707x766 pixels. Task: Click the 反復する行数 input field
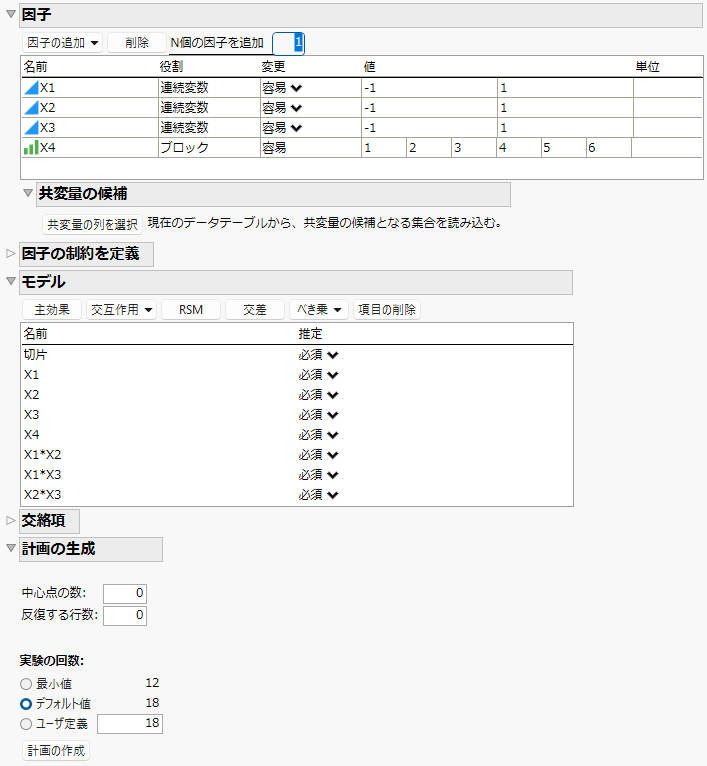click(x=125, y=615)
